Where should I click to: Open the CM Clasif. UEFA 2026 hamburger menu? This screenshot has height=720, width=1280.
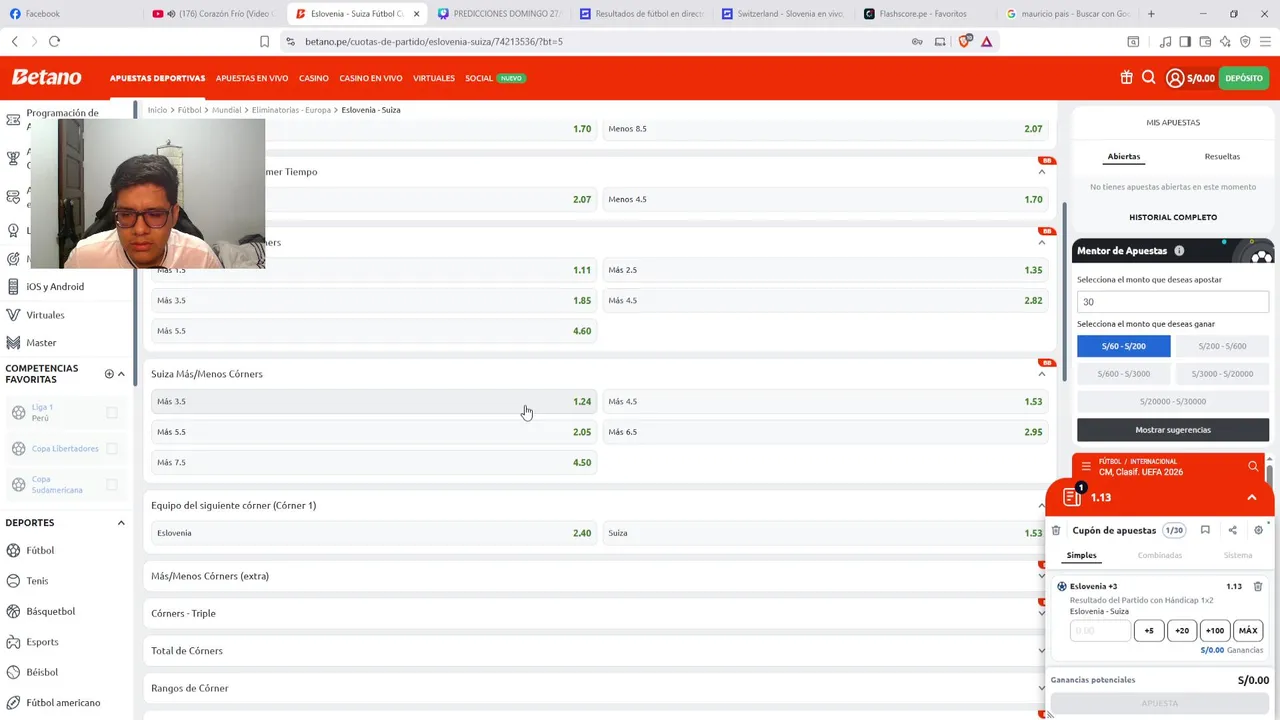pos(1086,466)
